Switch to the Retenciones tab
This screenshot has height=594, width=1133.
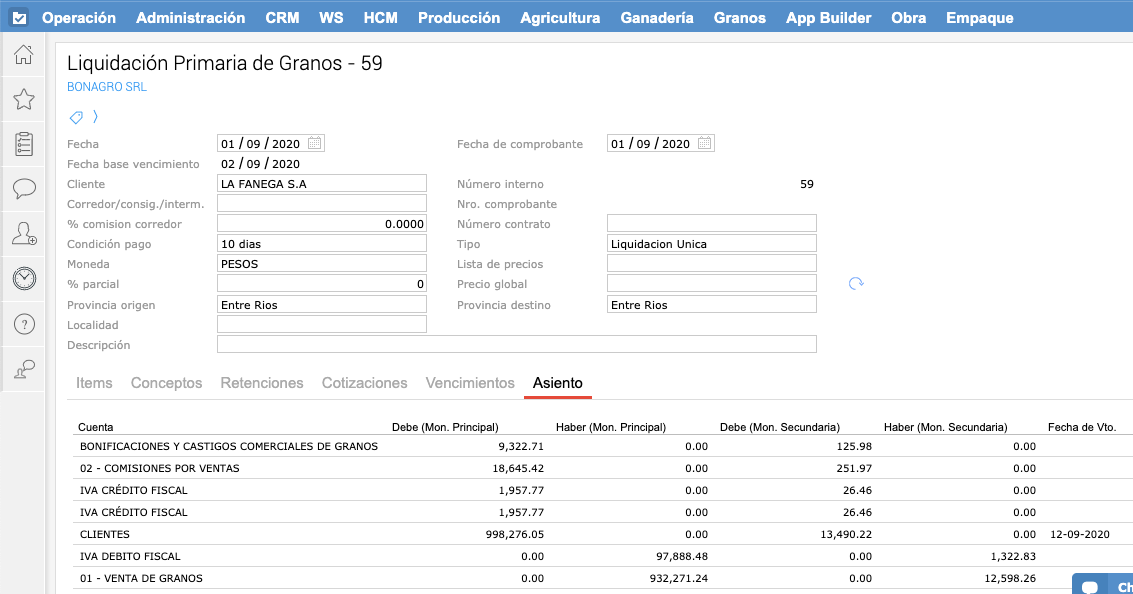pos(262,383)
